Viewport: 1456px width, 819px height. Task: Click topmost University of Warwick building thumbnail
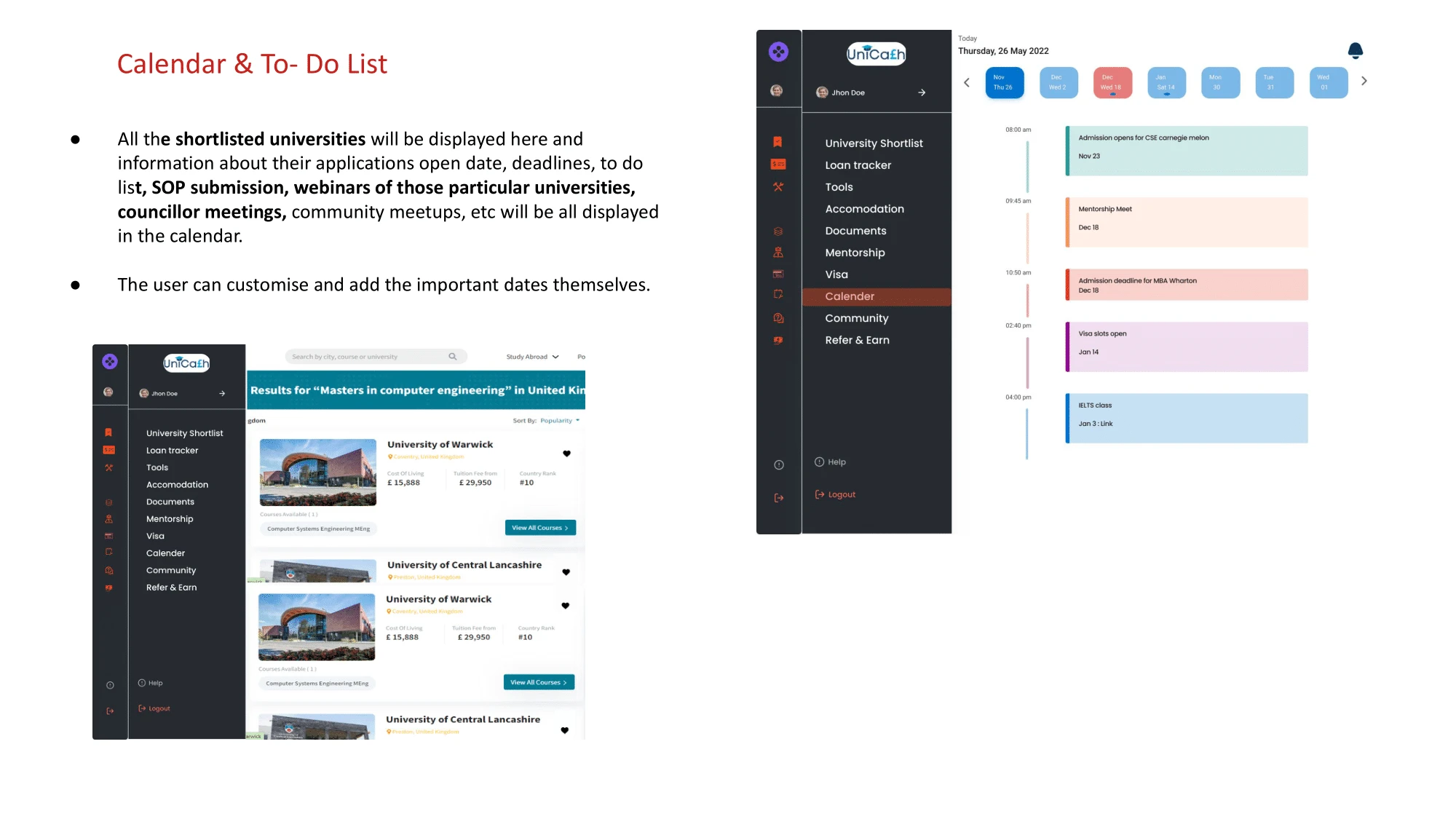pyautogui.click(x=318, y=472)
